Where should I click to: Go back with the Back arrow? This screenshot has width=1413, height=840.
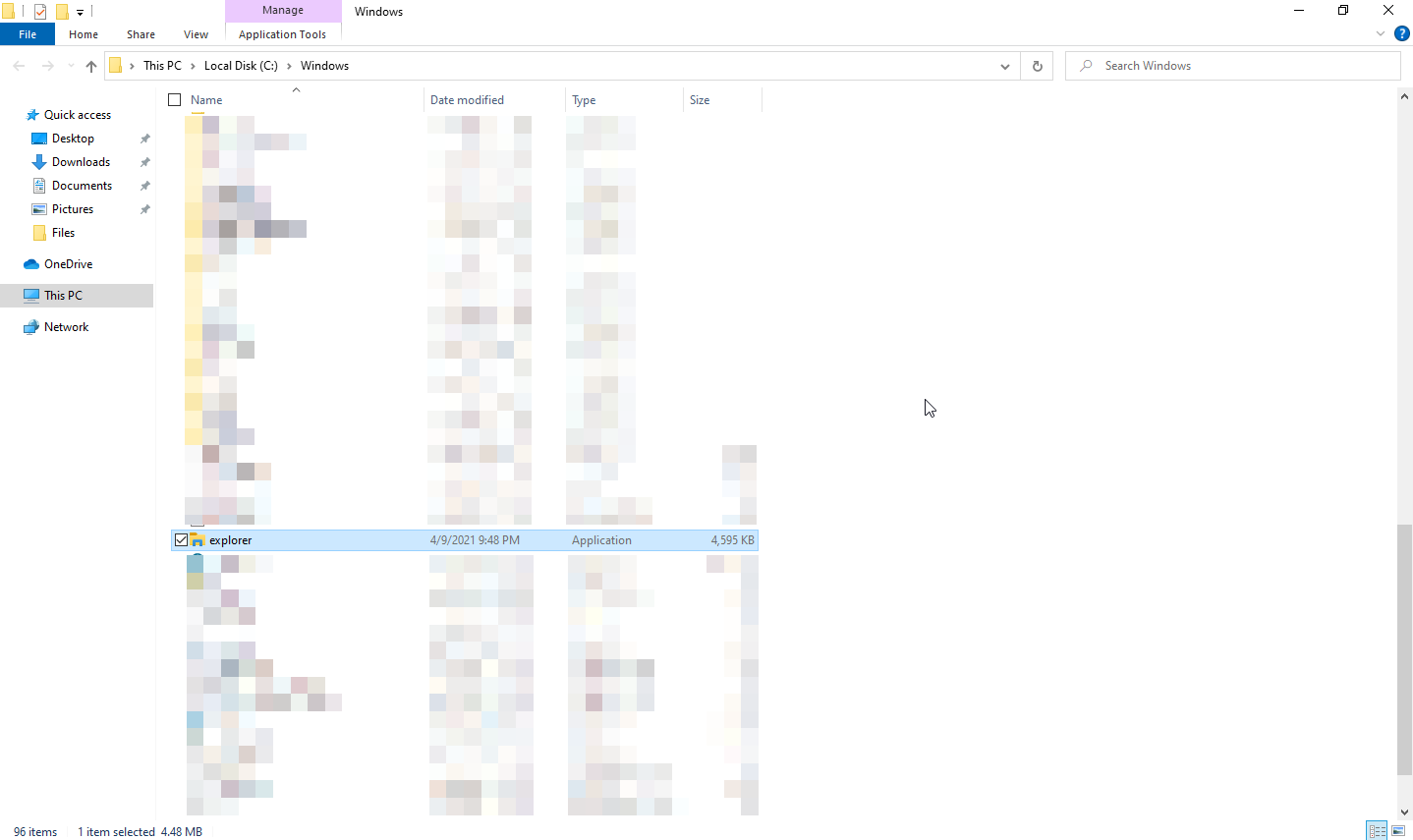coord(19,66)
